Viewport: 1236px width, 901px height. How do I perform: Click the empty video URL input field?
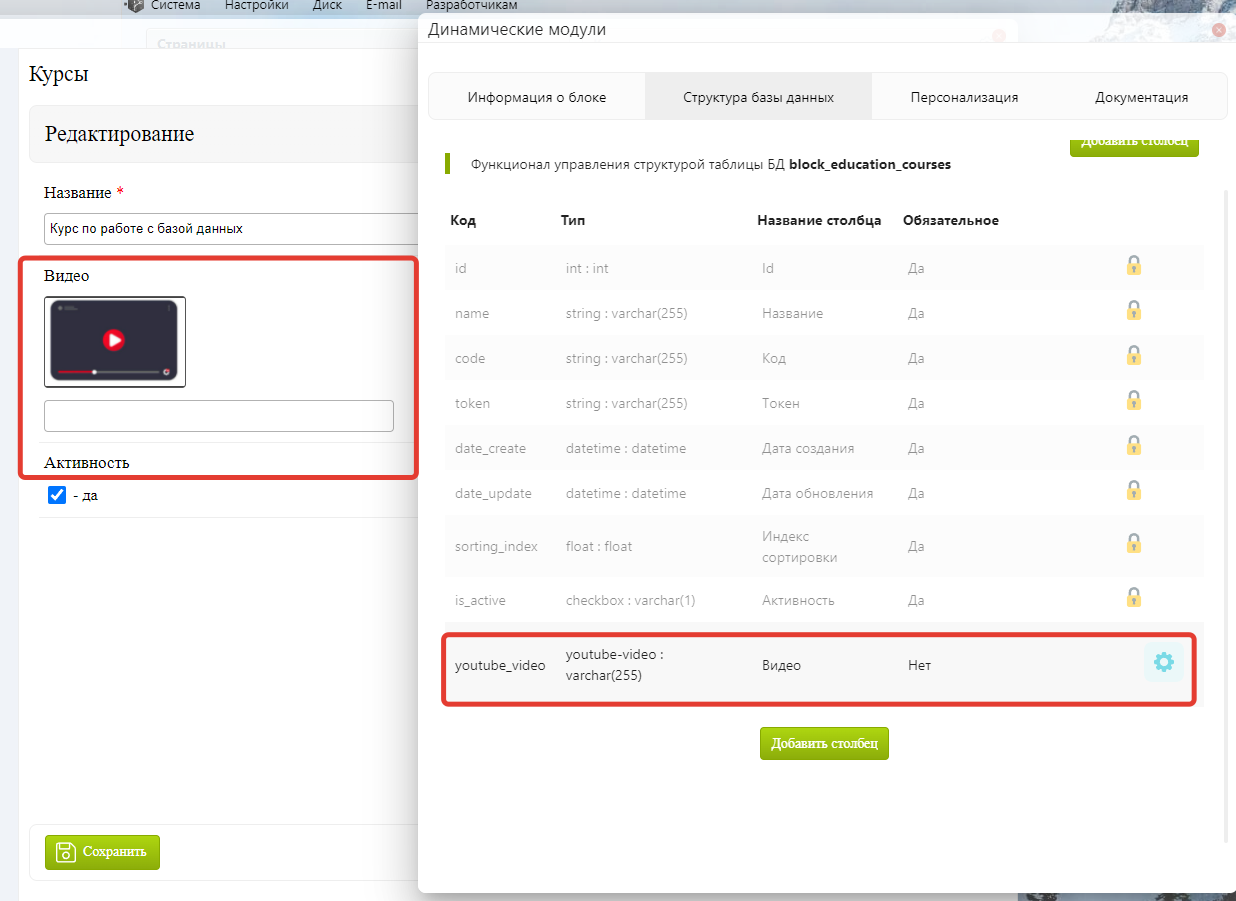218,416
